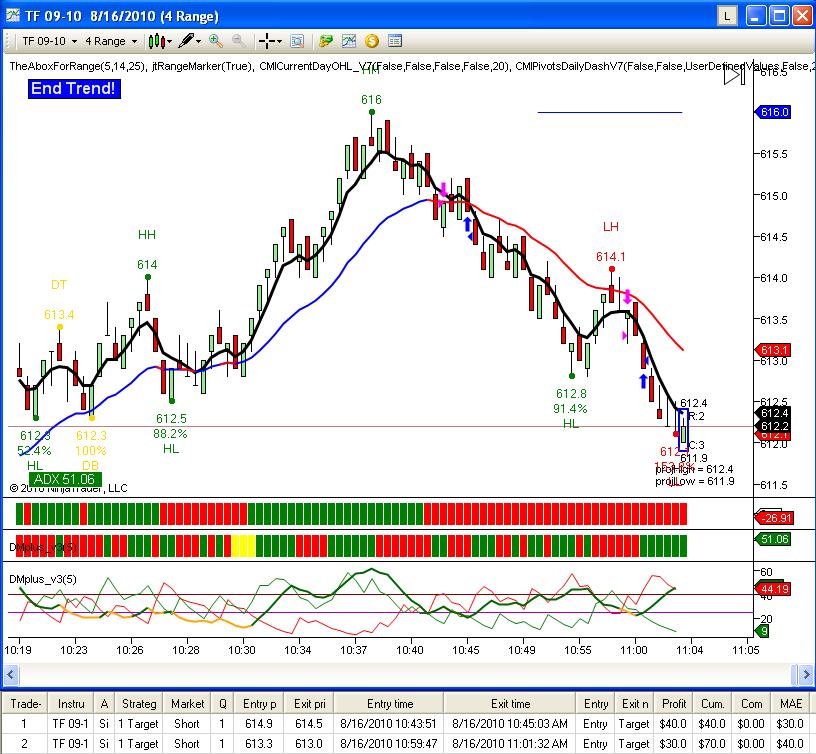The width and height of the screenshot is (816, 754).
Task: Click the projHigh = 612.4 text
Action: point(694,469)
